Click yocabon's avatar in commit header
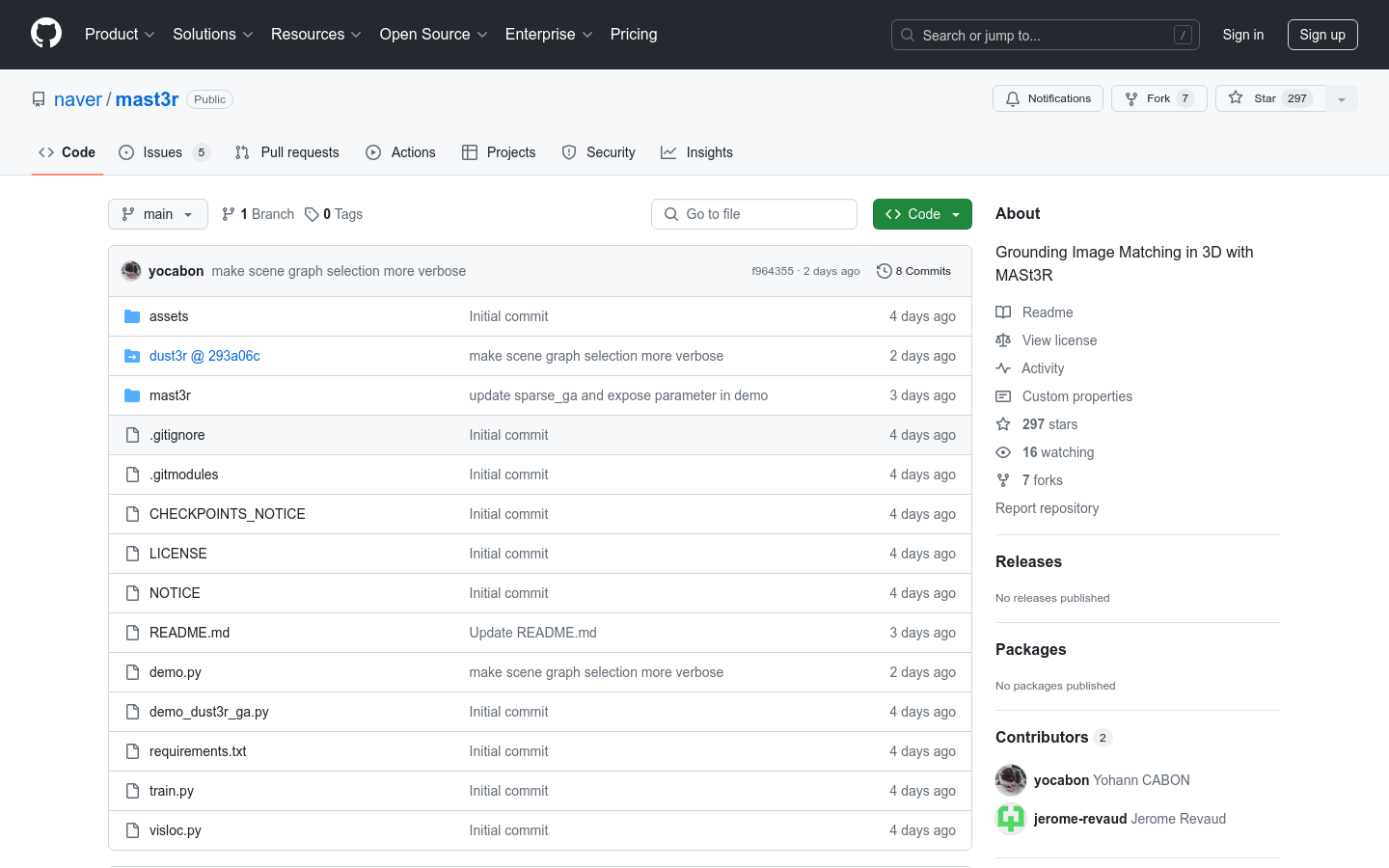The image size is (1389, 868). point(131,271)
